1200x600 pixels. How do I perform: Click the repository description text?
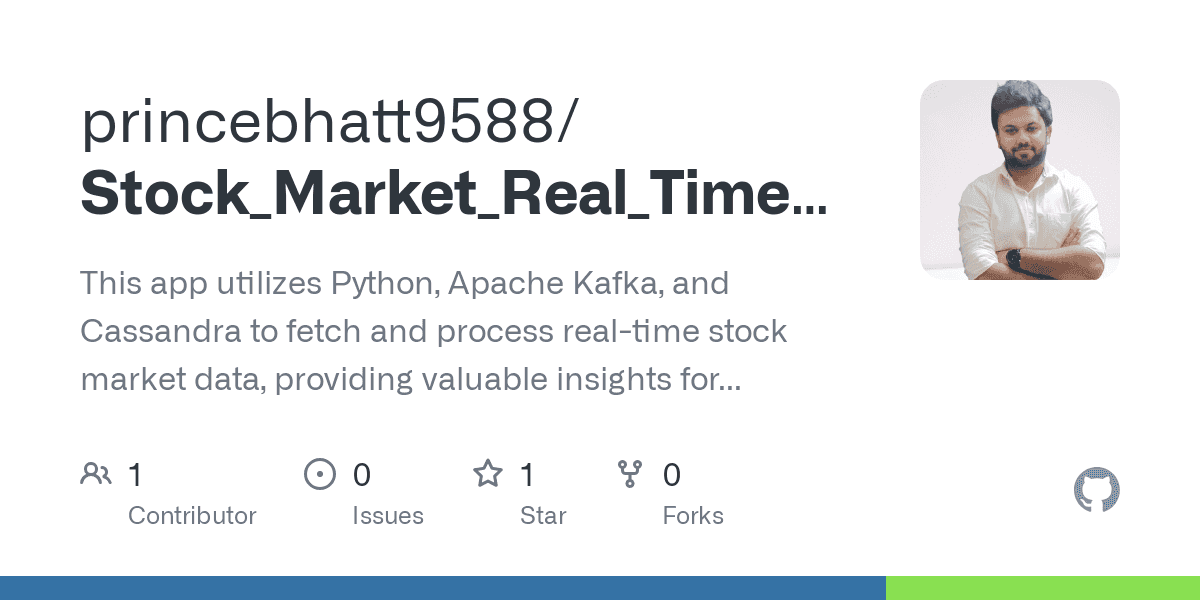point(434,331)
